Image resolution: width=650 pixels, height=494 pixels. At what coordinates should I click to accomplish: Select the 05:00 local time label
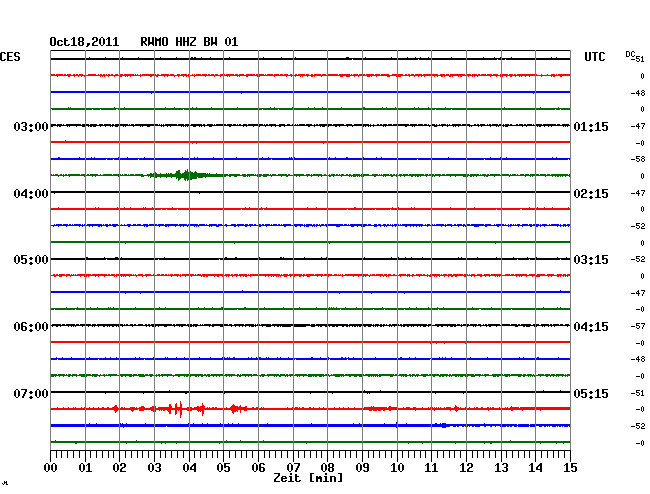tap(31, 260)
